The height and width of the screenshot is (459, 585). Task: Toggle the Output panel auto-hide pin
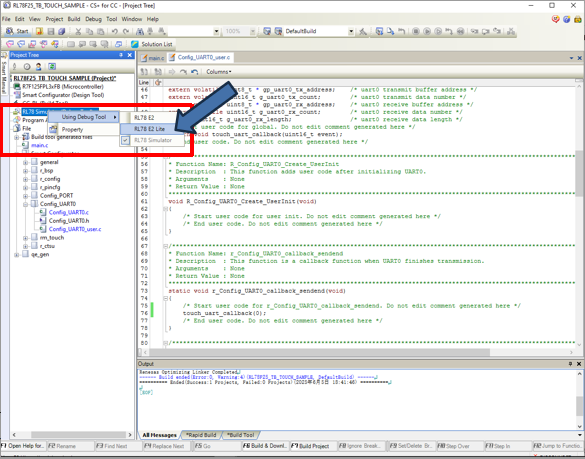pyautogui.click(x=570, y=363)
